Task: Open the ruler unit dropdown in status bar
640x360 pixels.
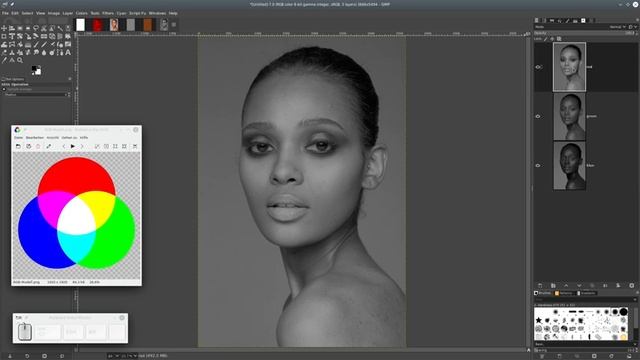Action: click(x=112, y=356)
